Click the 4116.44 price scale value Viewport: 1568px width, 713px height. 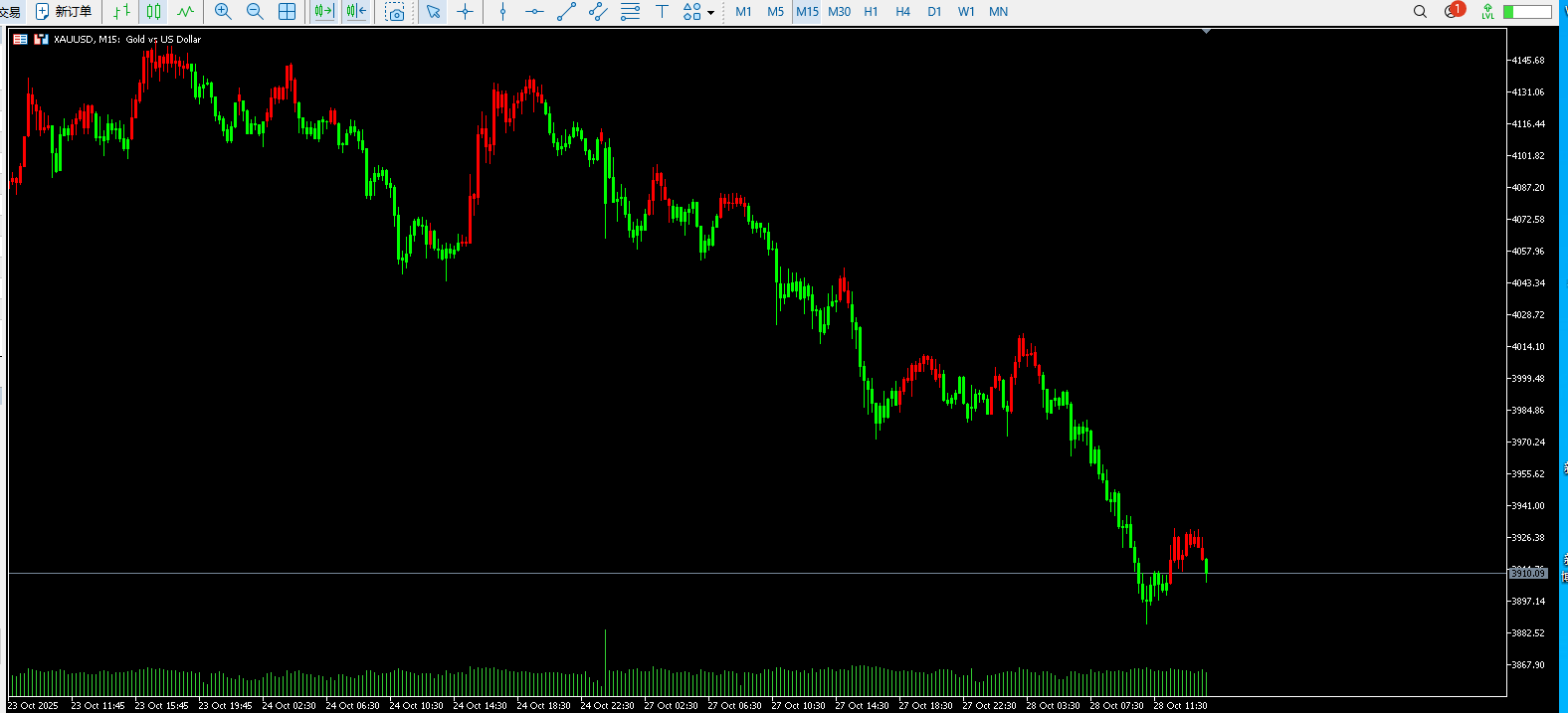[x=1528, y=124]
